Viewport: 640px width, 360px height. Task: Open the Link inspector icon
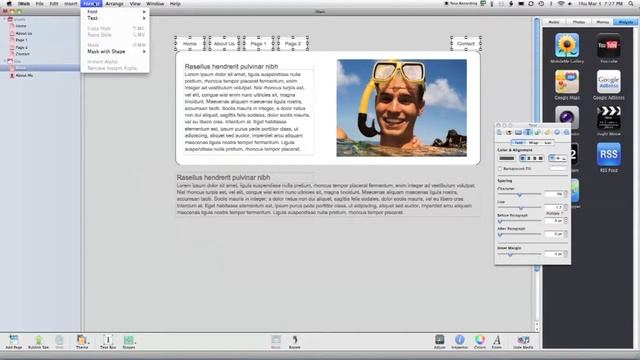(557, 132)
